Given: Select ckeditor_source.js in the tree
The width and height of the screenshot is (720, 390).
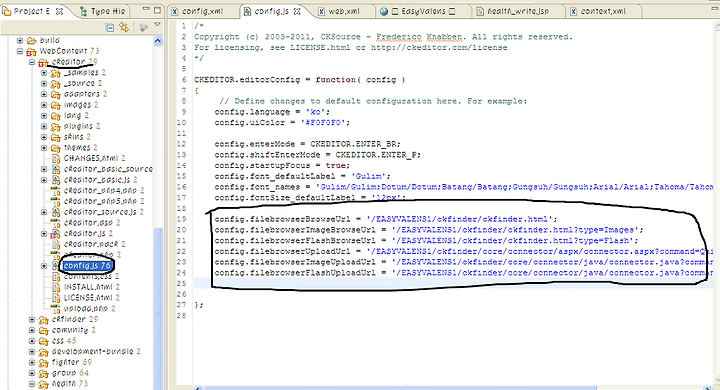Looking at the screenshot, I should [x=104, y=212].
